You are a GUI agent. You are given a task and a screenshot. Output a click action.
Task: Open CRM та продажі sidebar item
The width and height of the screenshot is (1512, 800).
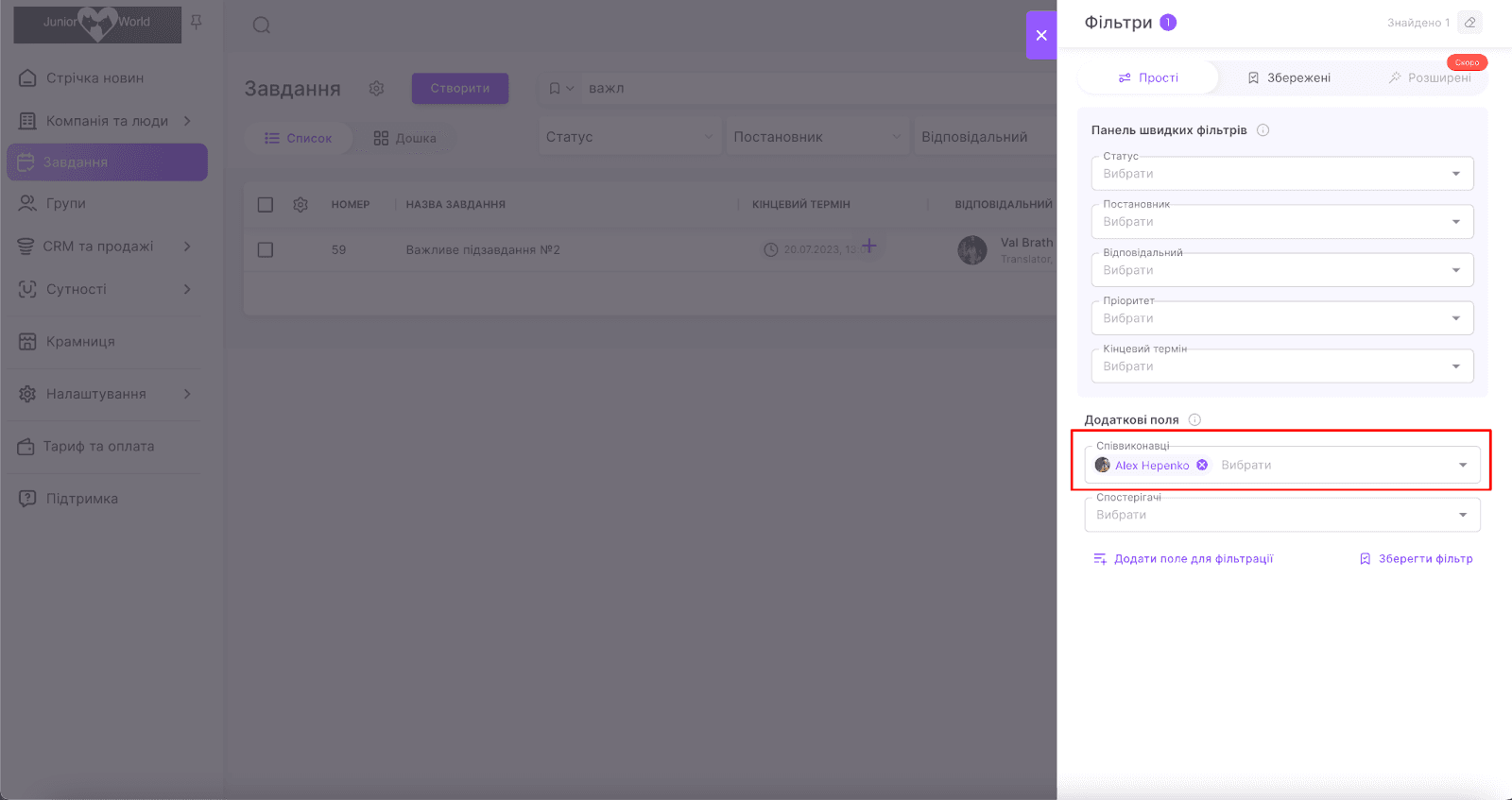point(97,247)
